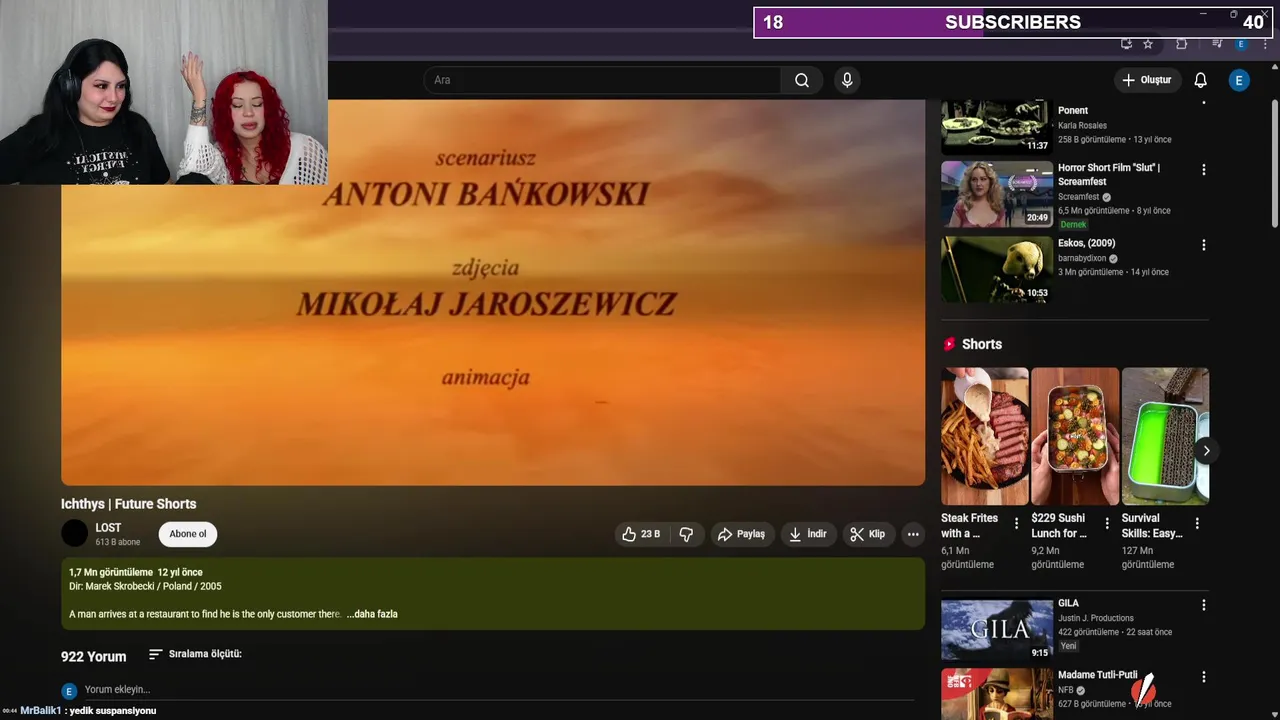Click the Justin J. Productions channel name
1280x720 pixels.
click(x=1096, y=618)
